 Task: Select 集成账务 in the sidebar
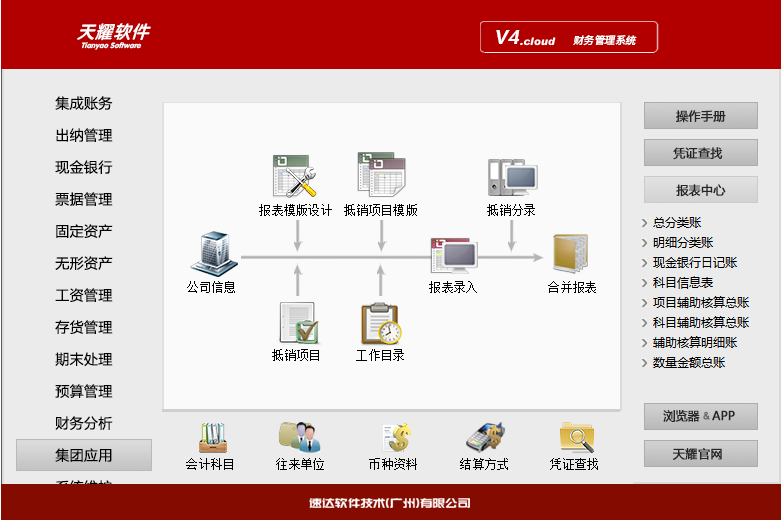(83, 103)
